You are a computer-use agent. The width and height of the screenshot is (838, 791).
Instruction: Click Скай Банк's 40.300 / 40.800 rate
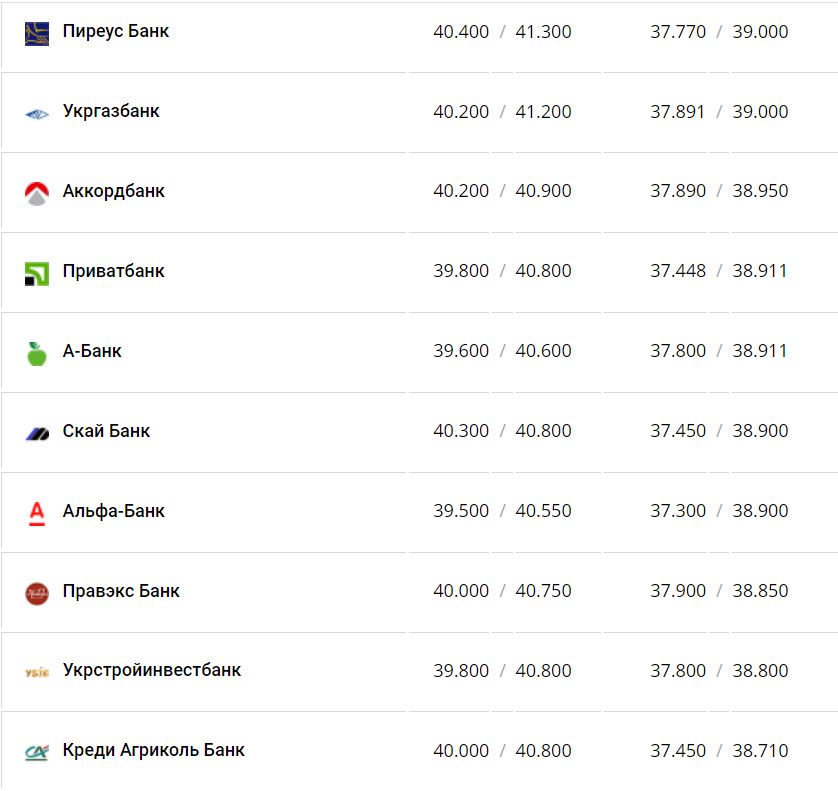pyautogui.click(x=502, y=431)
